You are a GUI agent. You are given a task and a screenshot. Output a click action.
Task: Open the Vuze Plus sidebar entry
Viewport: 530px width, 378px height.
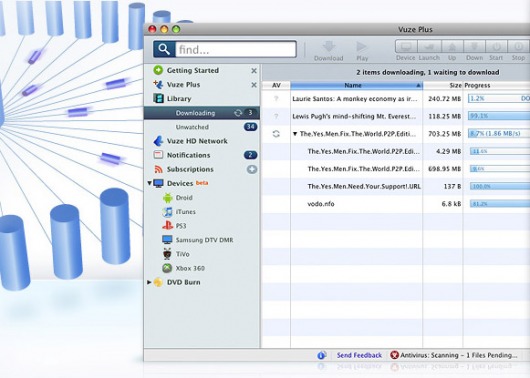coord(183,85)
